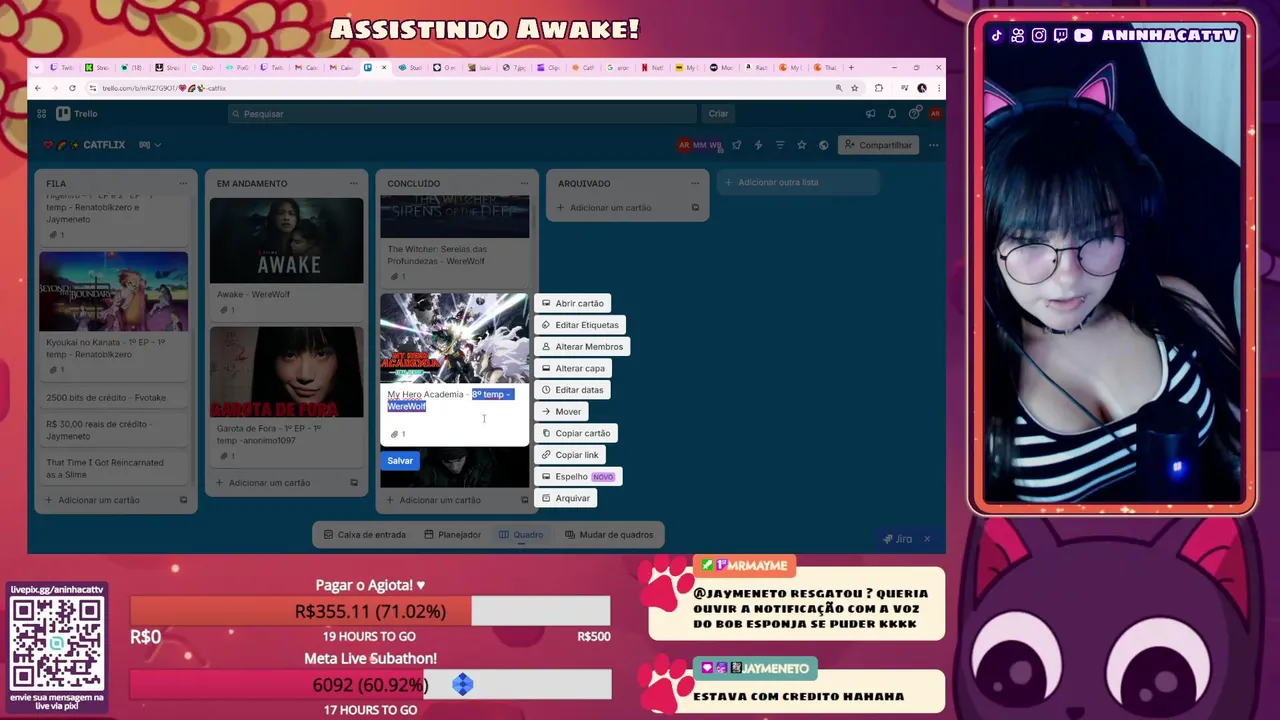Viewport: 1280px width, 720px height.
Task: Click Copiar link option
Action: 569,455
